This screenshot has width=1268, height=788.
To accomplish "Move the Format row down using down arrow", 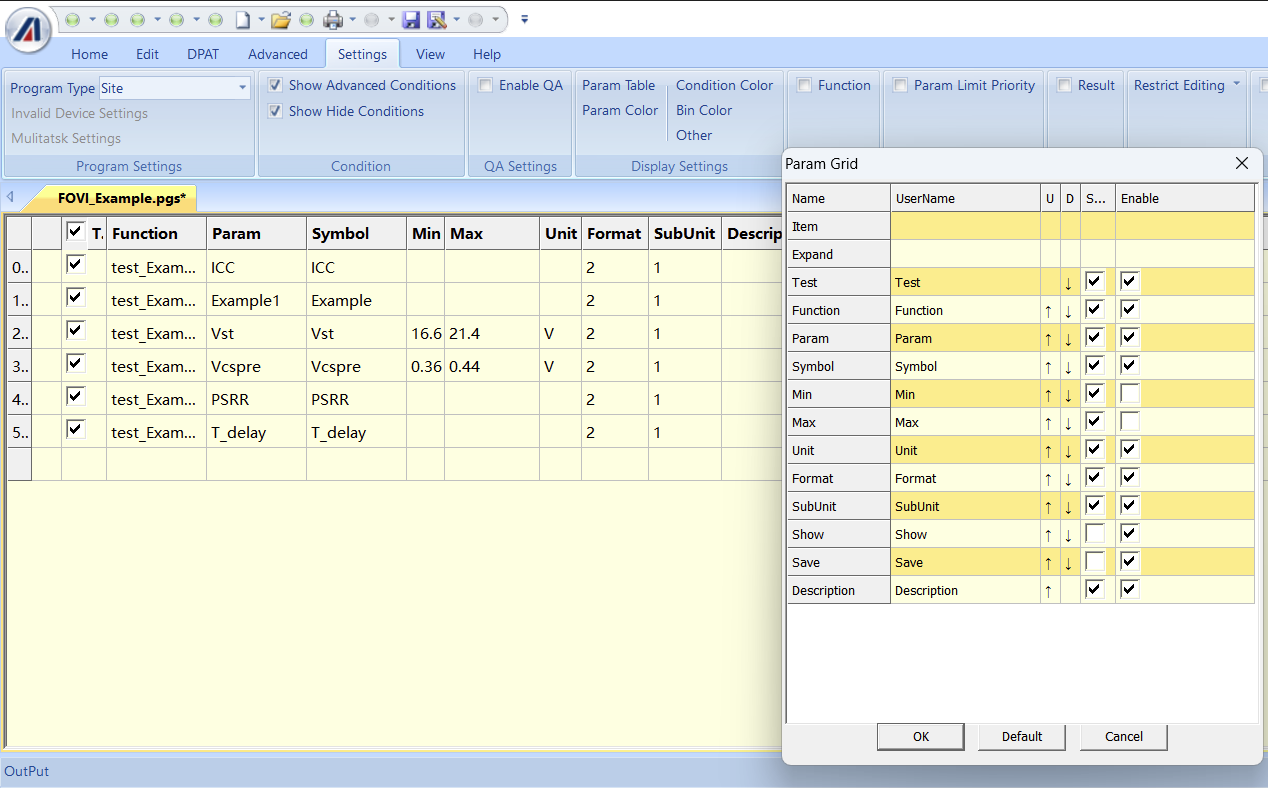I will coord(1068,479).
